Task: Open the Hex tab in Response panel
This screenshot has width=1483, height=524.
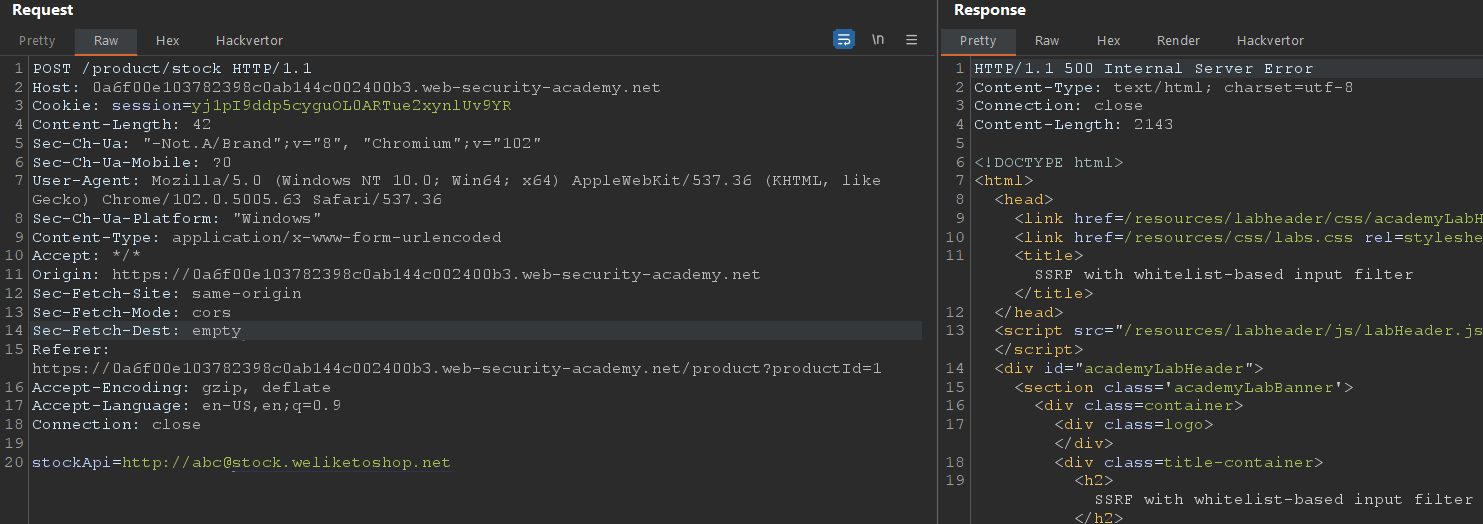Action: coord(1108,41)
